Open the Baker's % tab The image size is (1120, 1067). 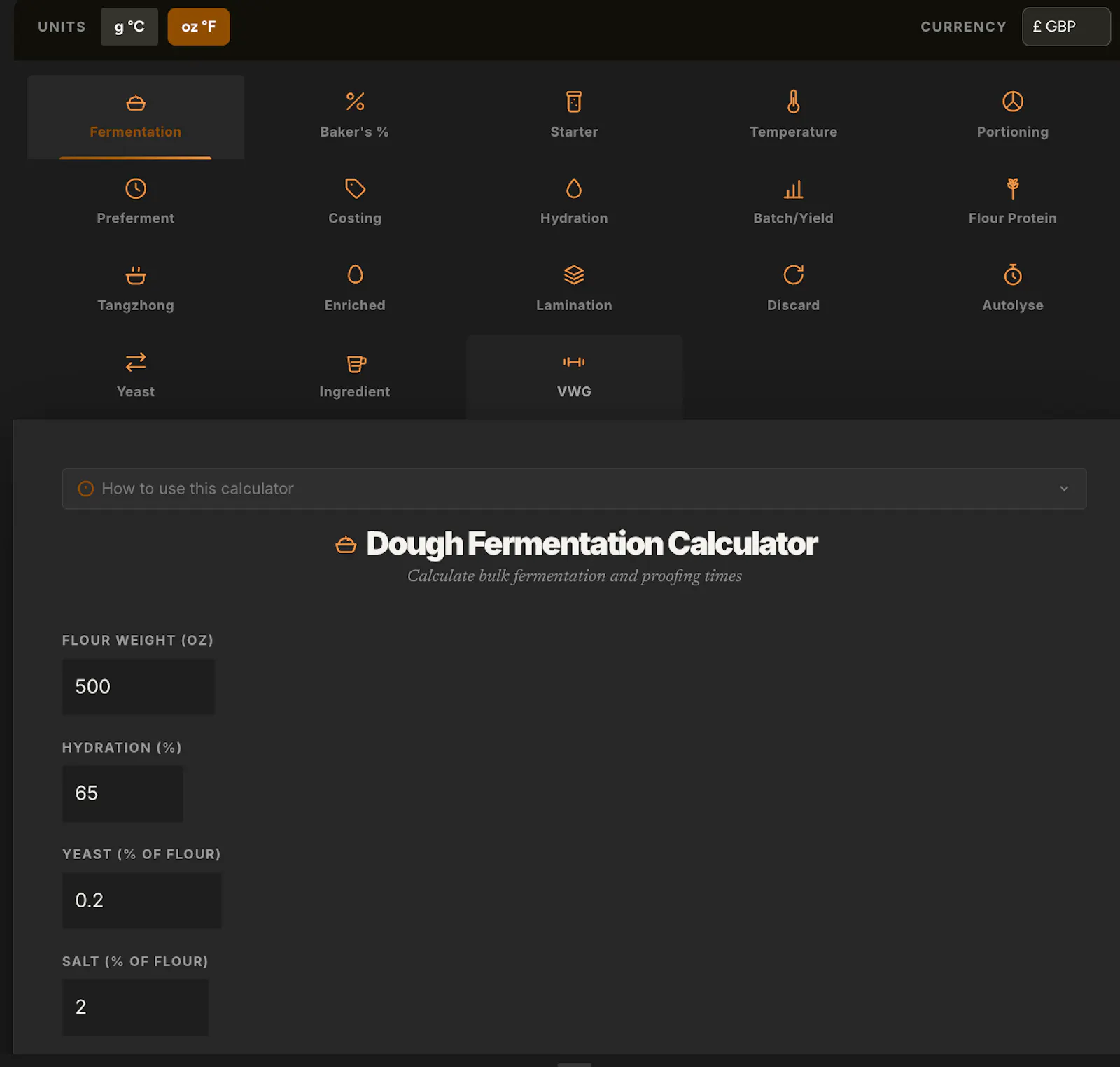[355, 117]
